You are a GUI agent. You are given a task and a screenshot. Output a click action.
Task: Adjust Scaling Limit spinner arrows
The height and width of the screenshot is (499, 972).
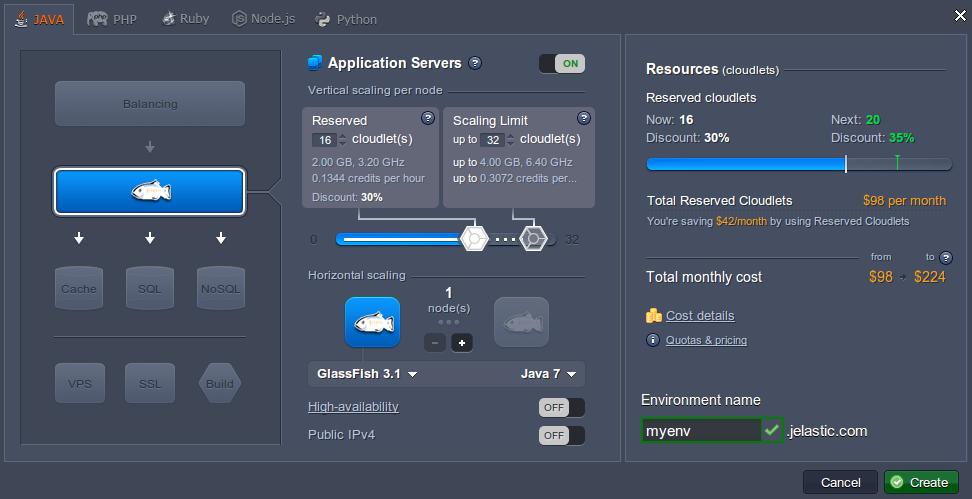coord(511,140)
